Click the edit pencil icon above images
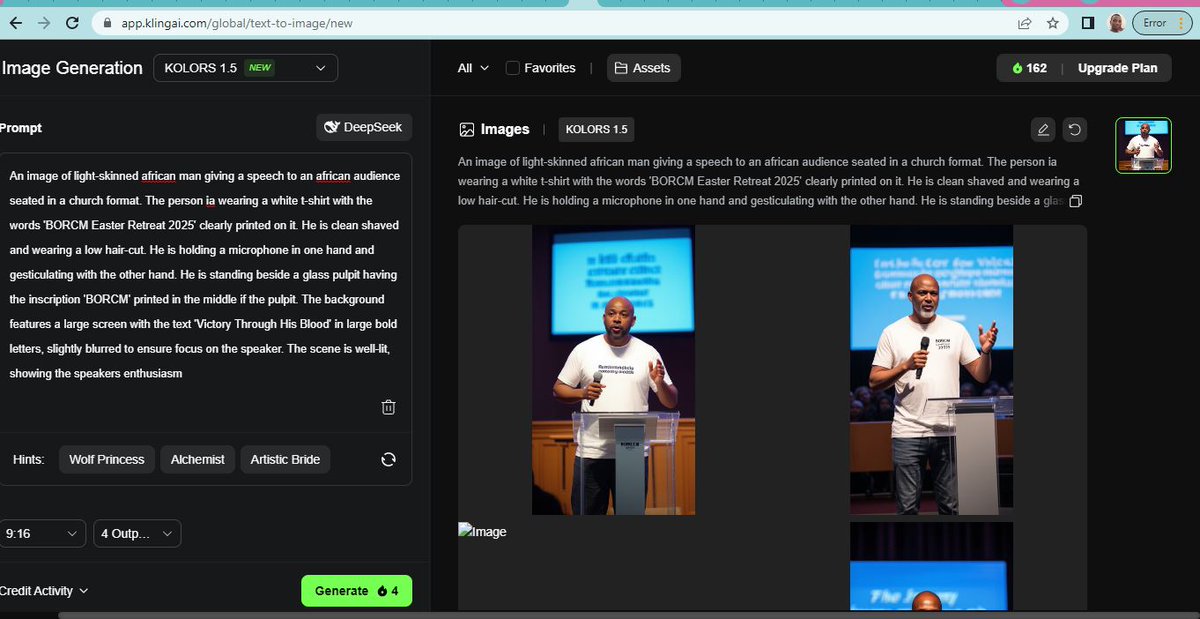This screenshot has width=1200, height=619. click(x=1043, y=129)
